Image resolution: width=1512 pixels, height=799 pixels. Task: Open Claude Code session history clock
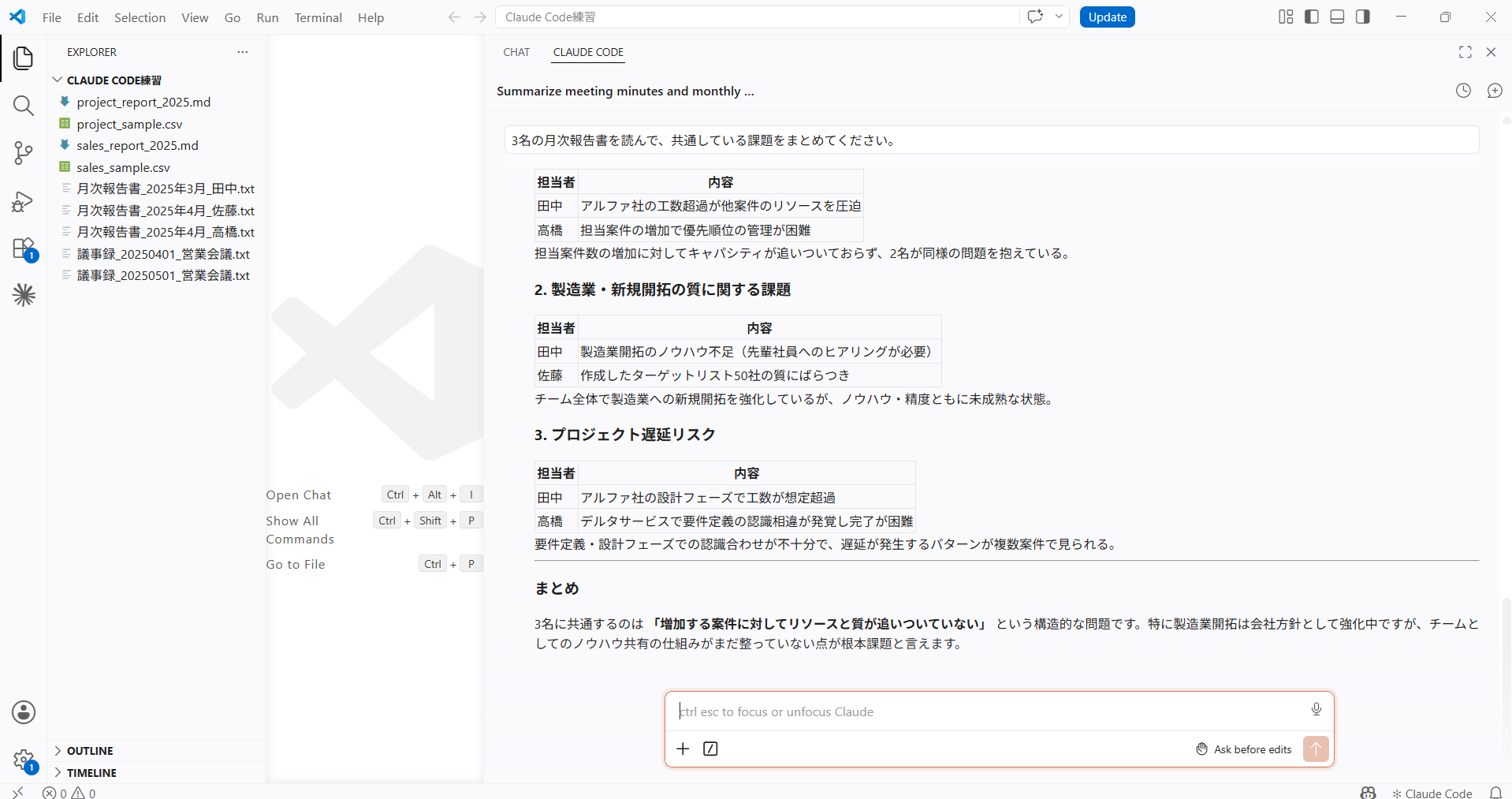click(x=1463, y=91)
